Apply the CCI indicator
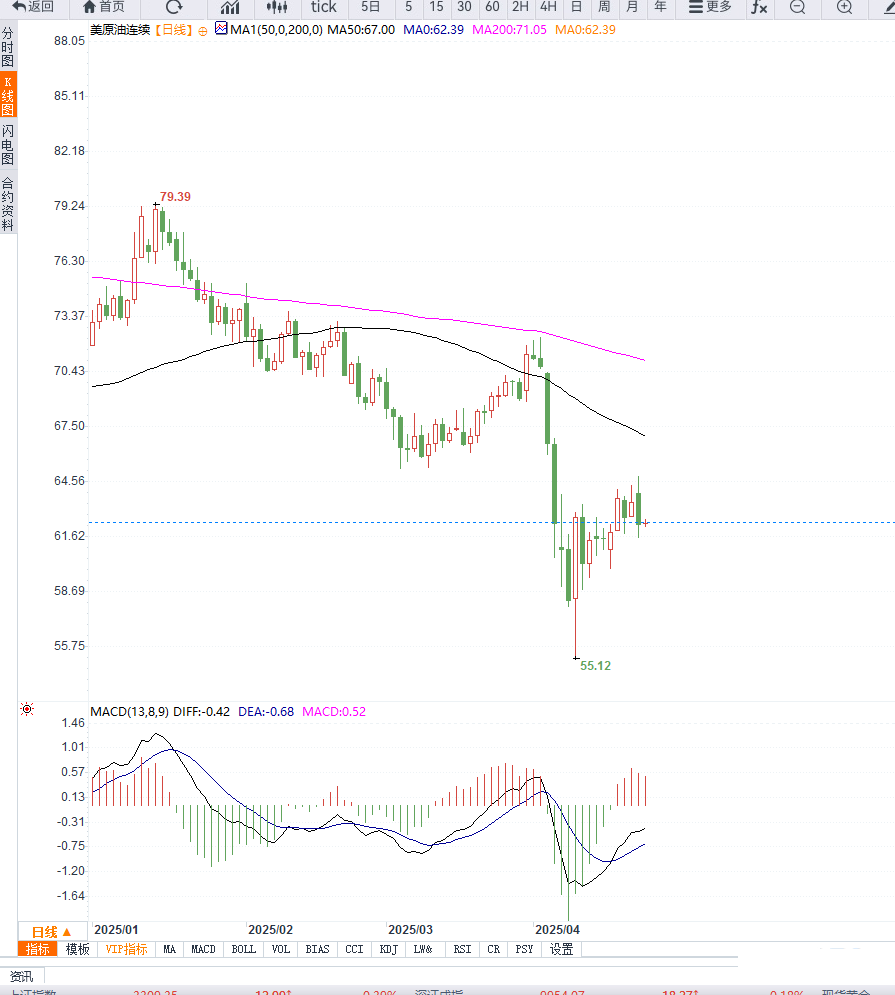The image size is (895, 995). 354,949
